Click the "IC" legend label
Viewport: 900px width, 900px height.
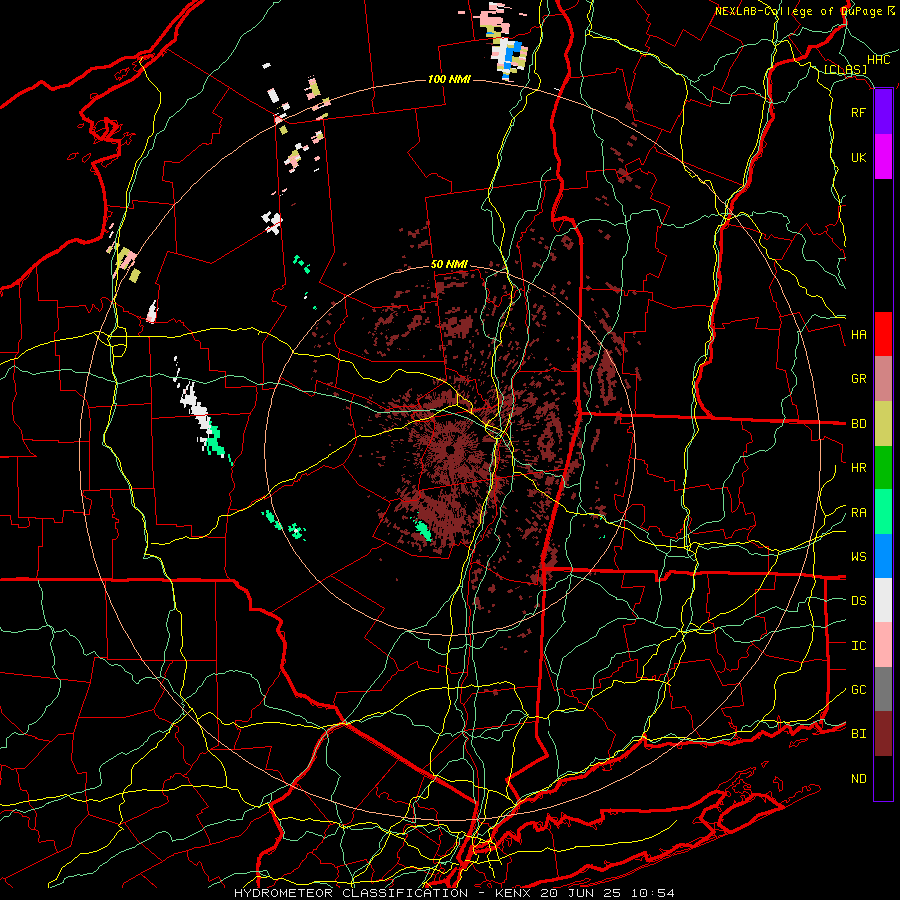click(858, 646)
